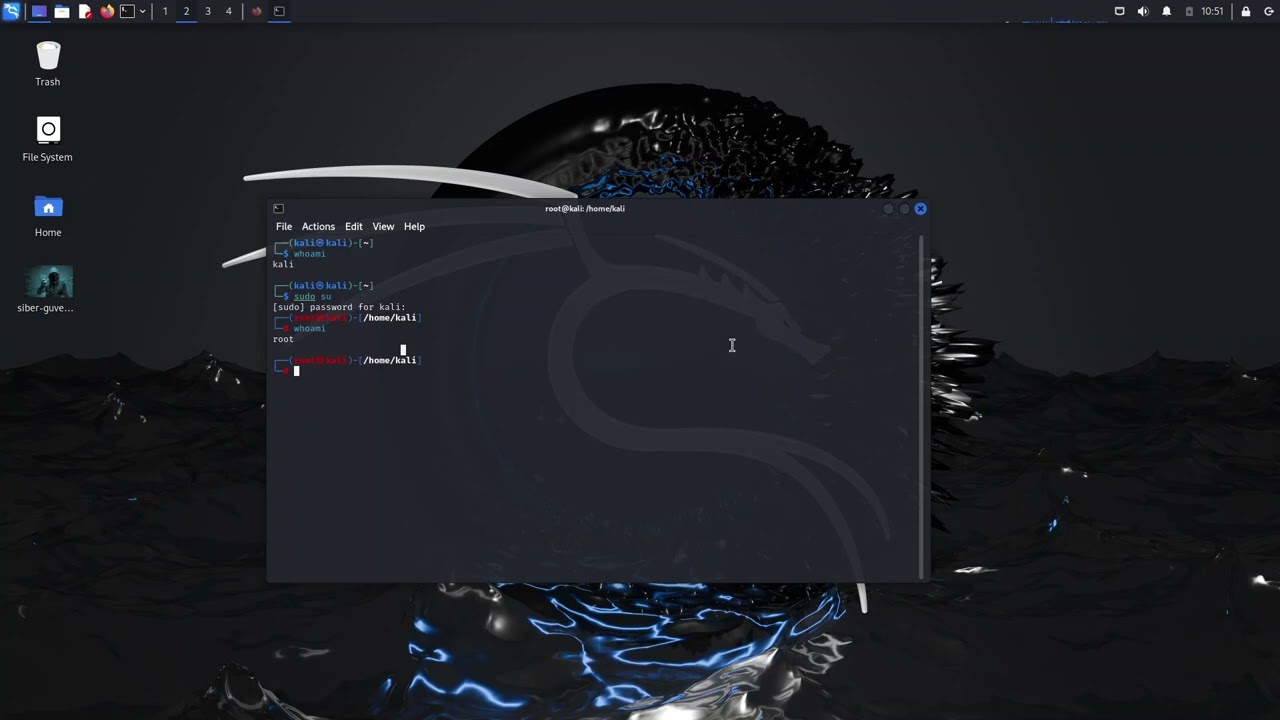Click the volume speaker icon
This screenshot has height=720, width=1280.
point(1143,11)
